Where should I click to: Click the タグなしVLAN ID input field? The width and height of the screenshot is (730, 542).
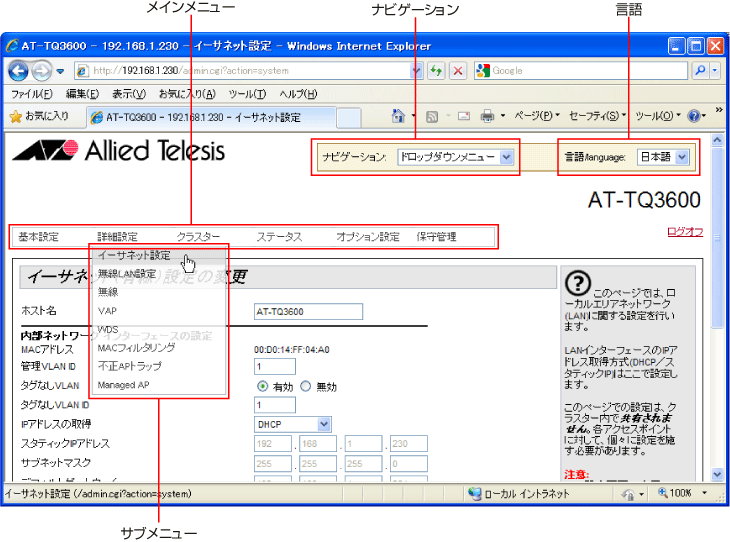[x=275, y=405]
